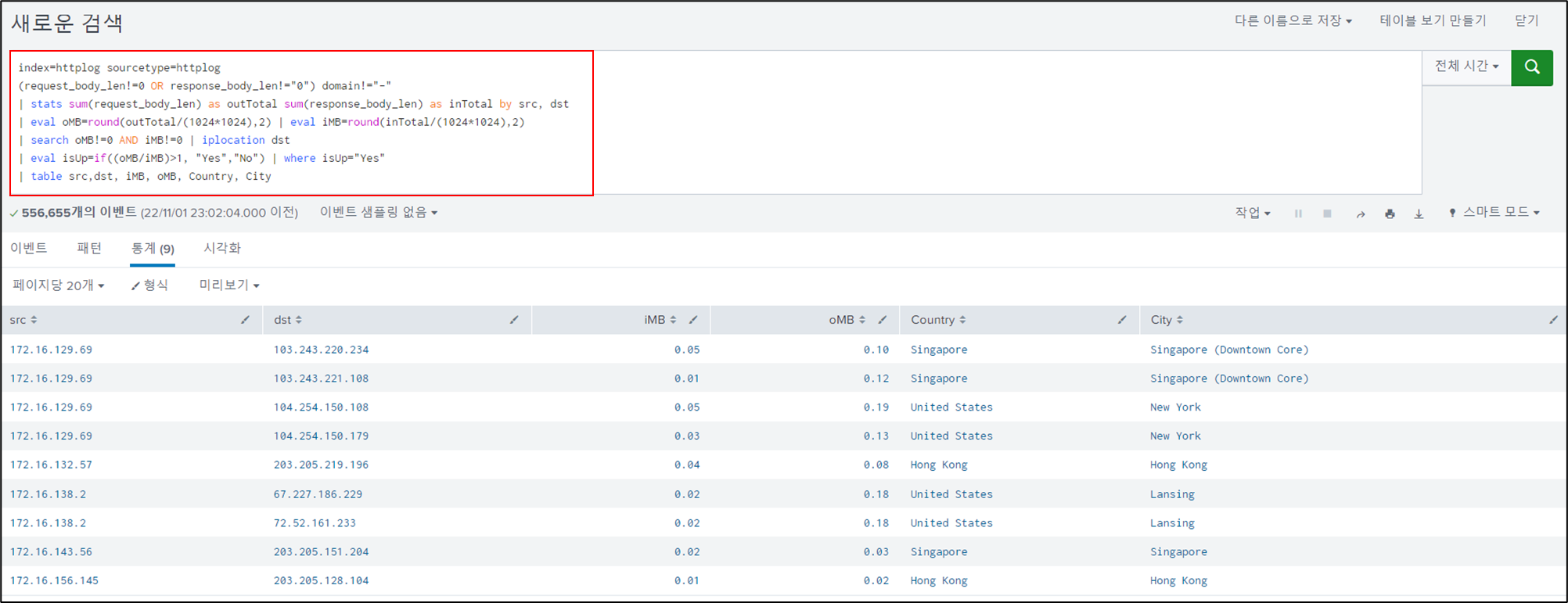Image resolution: width=1568 pixels, height=603 pixels.
Task: Click dst value 72.52.161.233
Action: point(315,523)
